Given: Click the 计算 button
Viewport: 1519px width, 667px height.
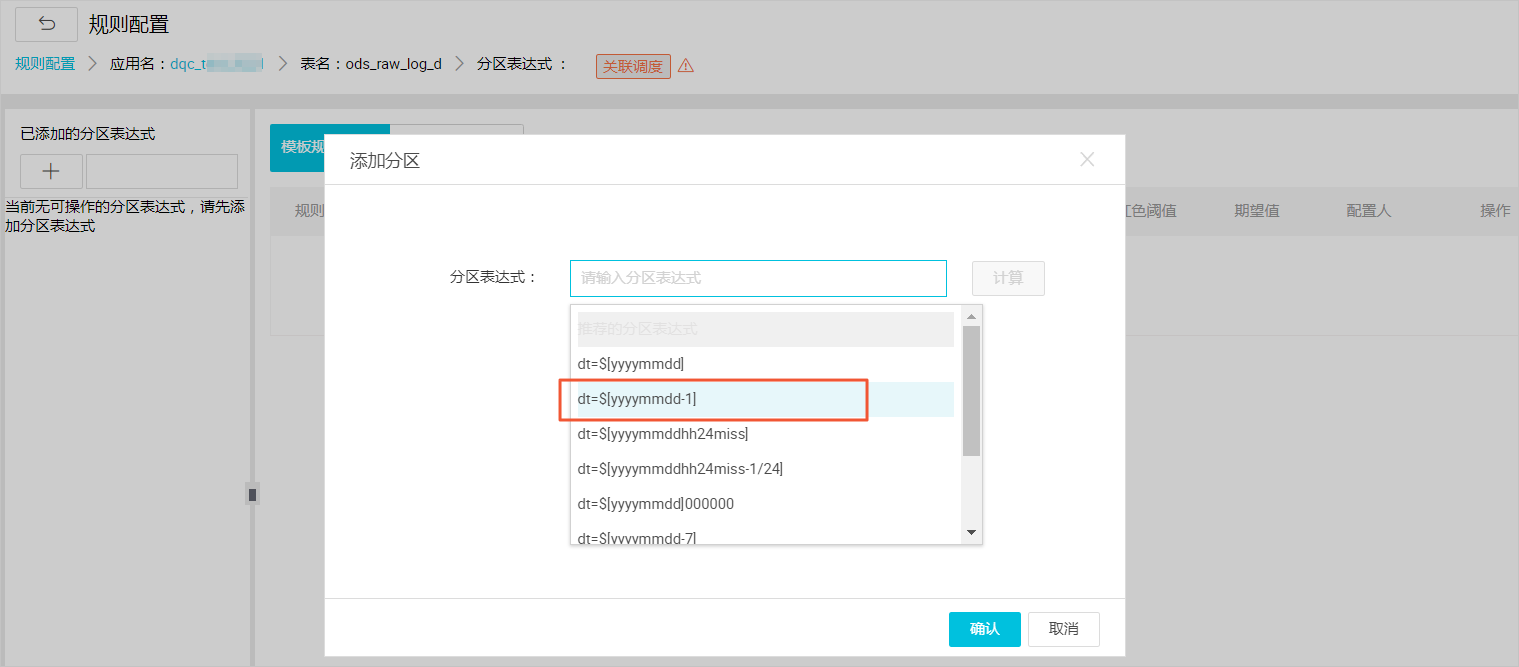Looking at the screenshot, I should click(x=1008, y=278).
